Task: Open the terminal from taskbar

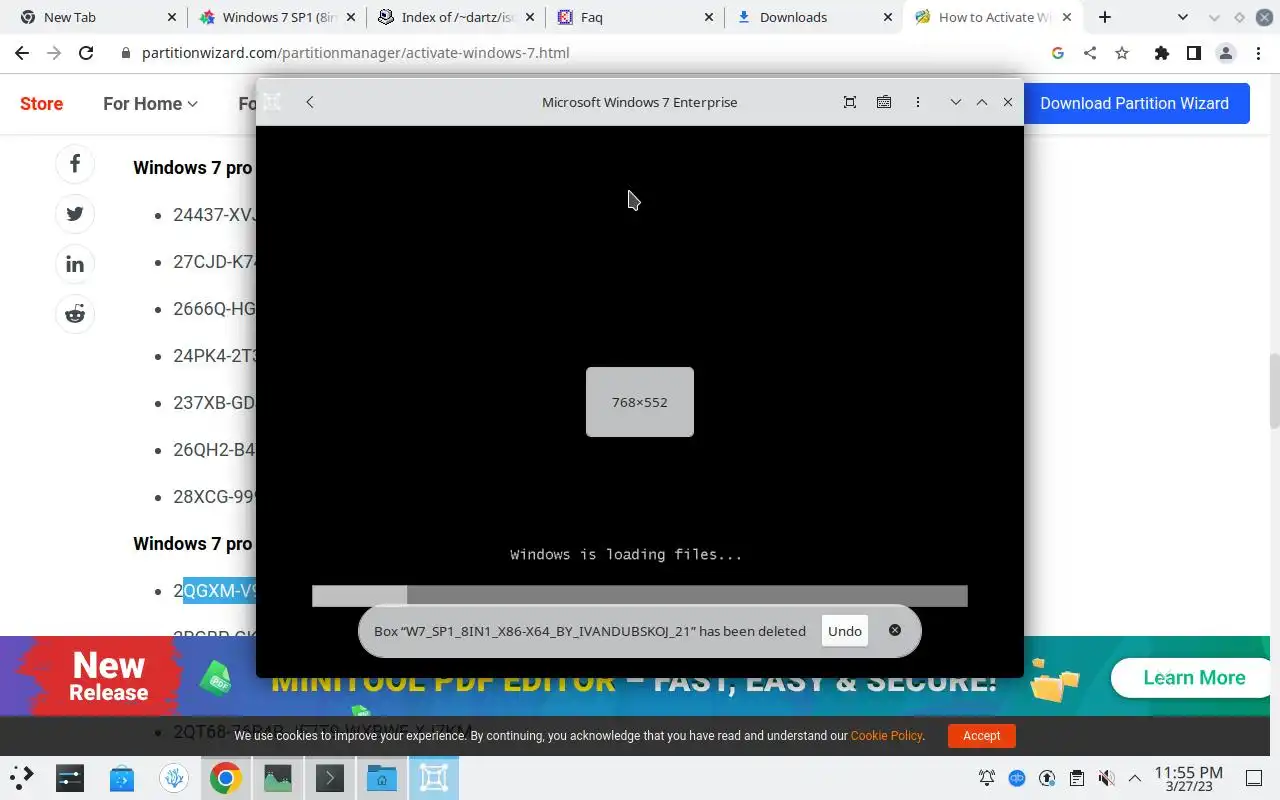Action: pos(330,777)
